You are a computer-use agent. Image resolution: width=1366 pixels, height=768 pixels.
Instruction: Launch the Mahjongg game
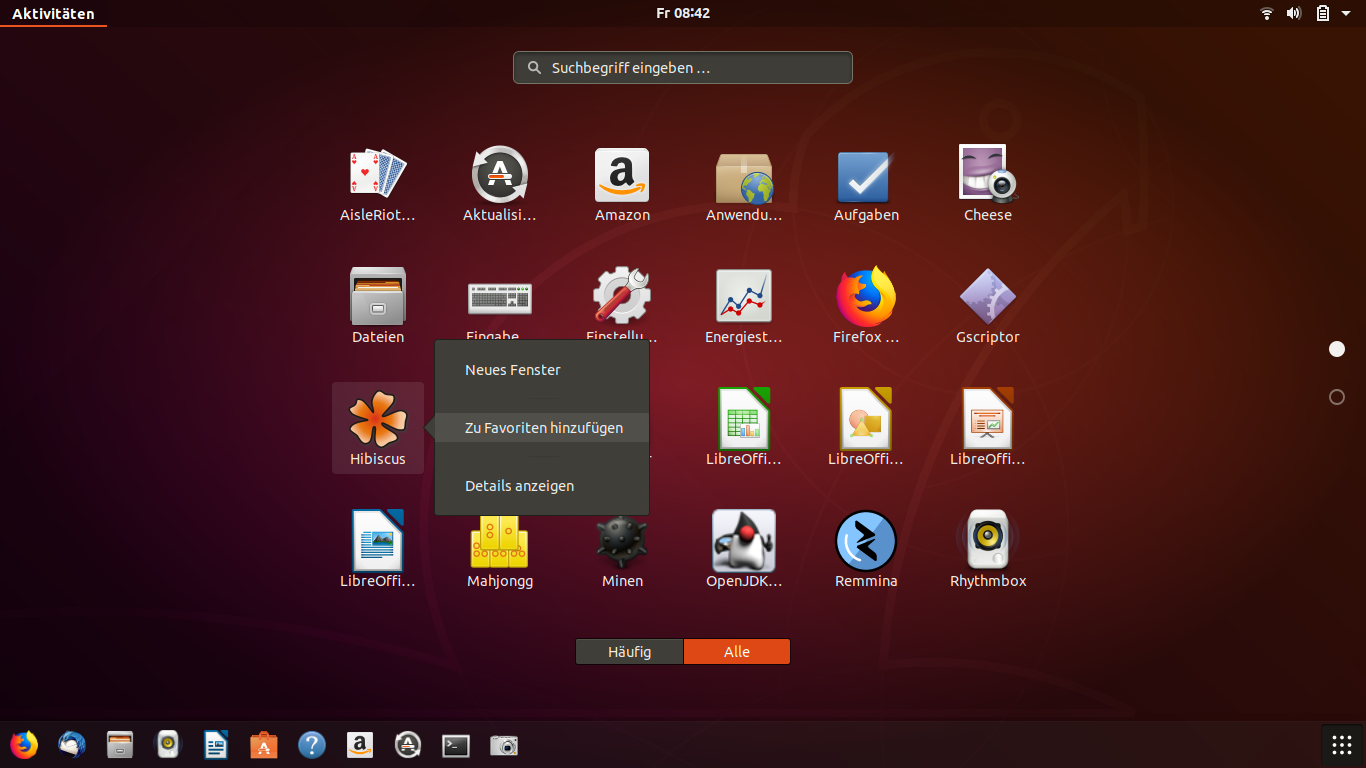click(500, 542)
